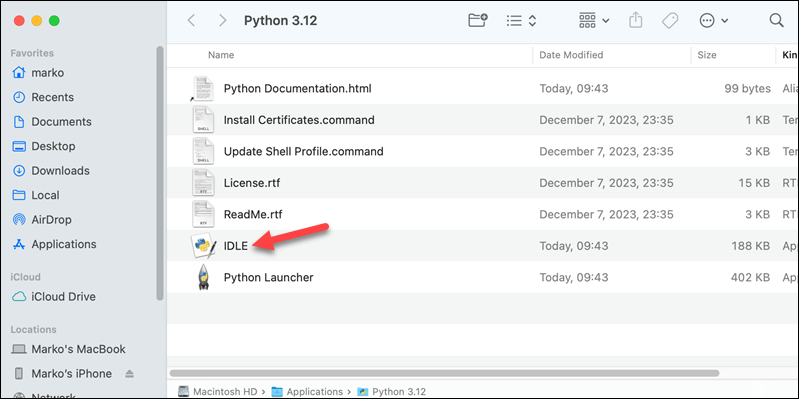Click the Locations sidebar section heading
Screen dimensions: 799x399
(33, 329)
